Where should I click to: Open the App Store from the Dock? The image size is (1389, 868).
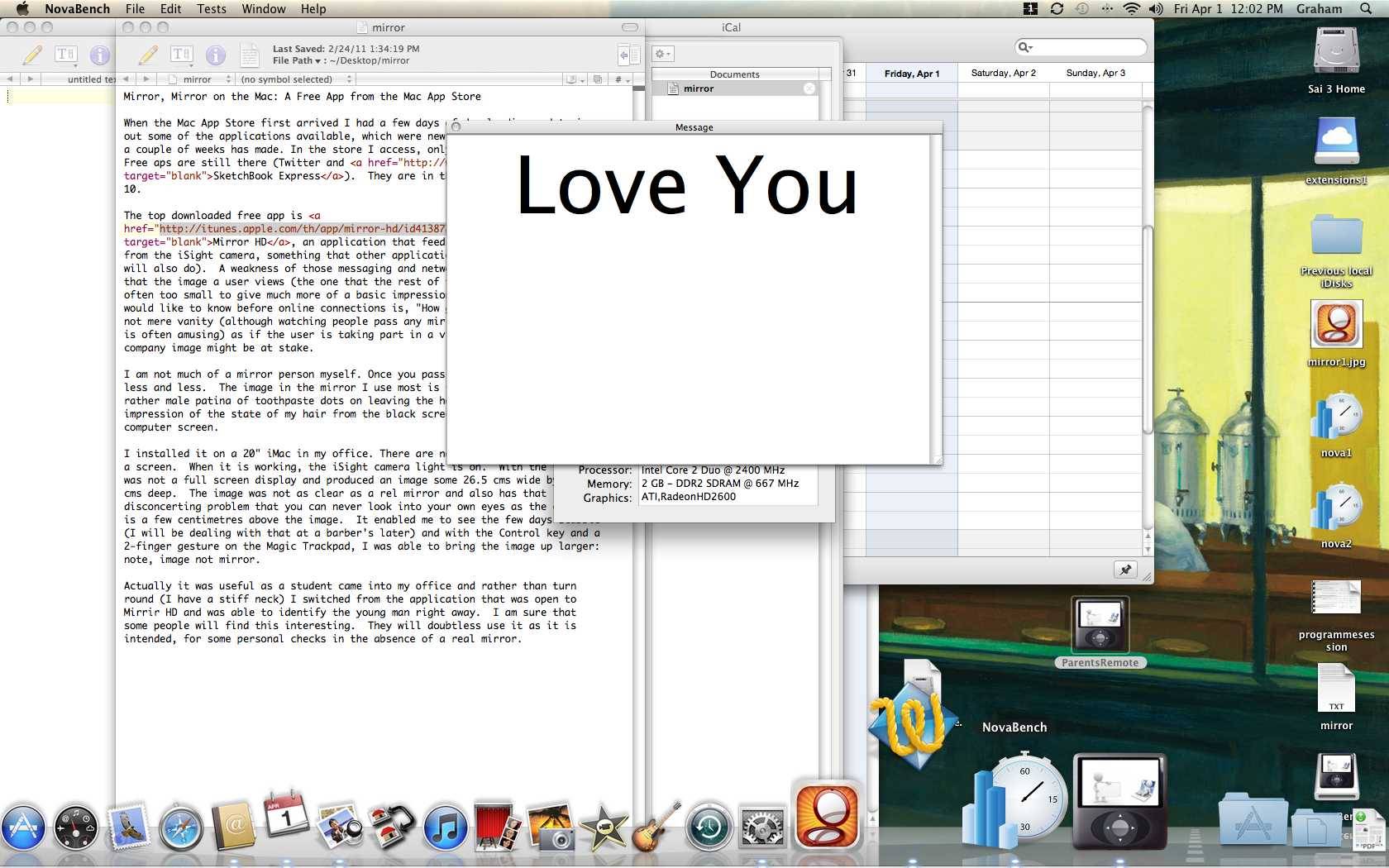coord(22,827)
